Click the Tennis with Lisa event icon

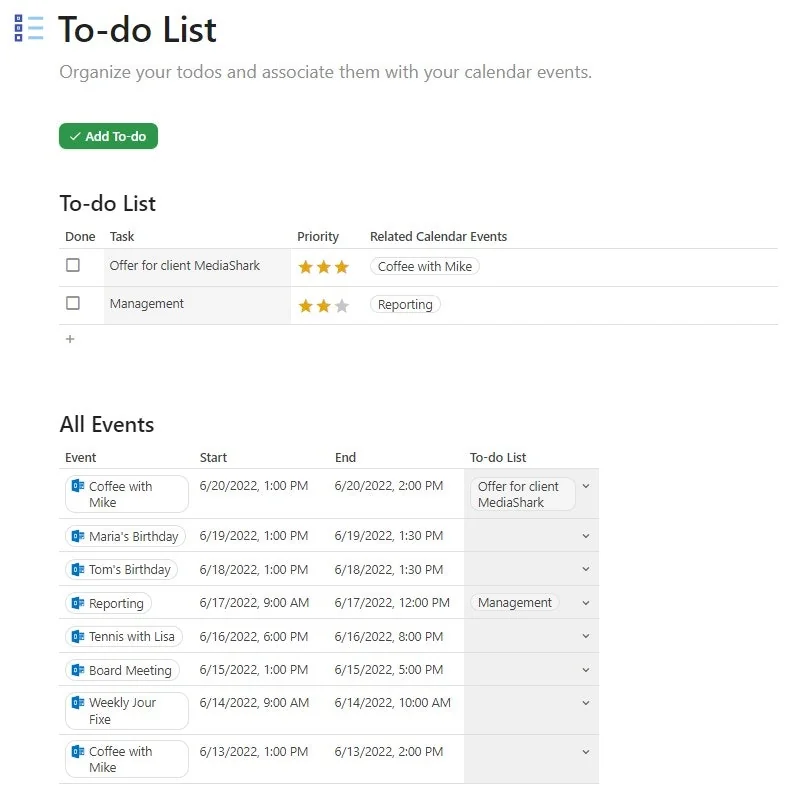[x=80, y=636]
